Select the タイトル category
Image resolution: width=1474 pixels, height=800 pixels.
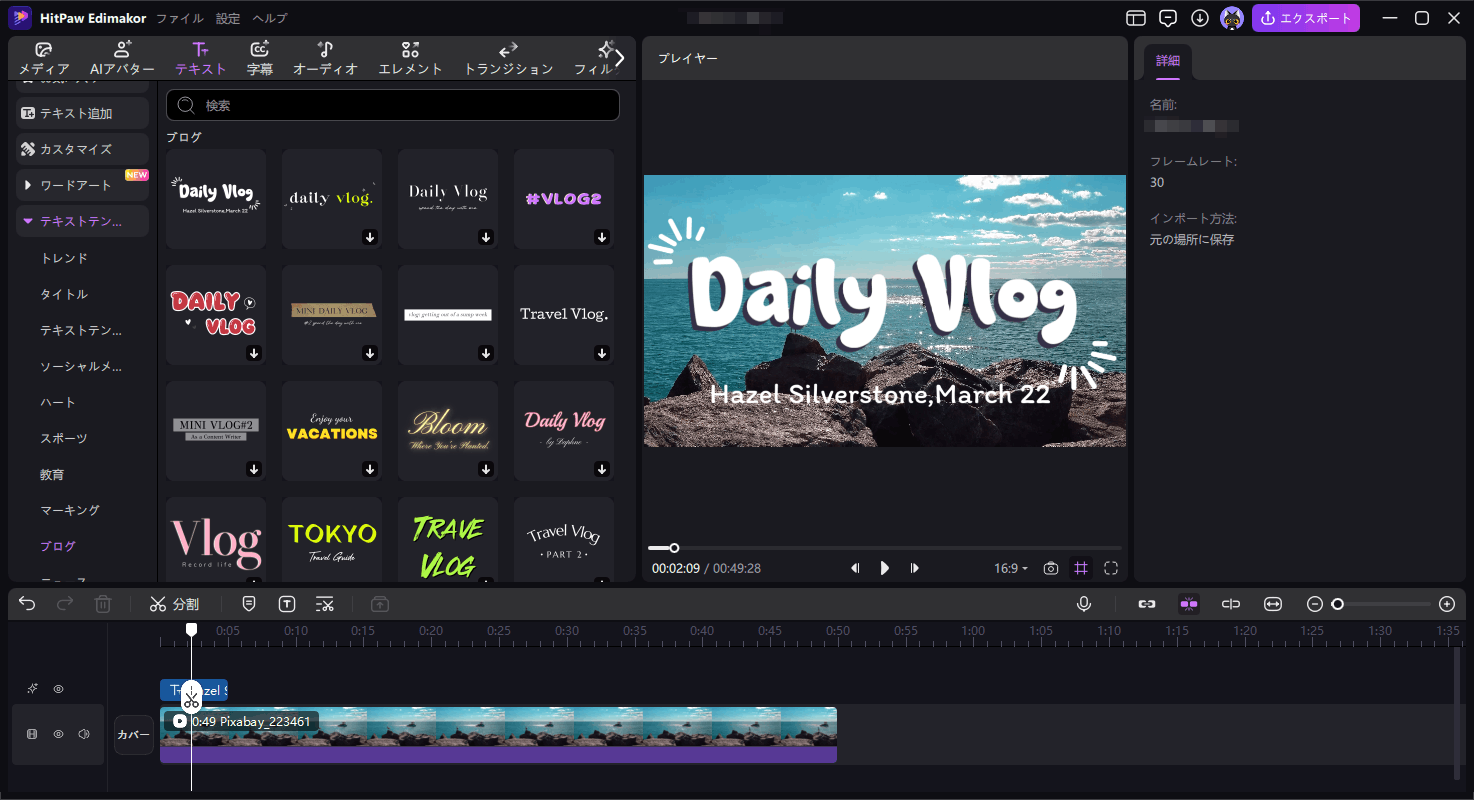click(x=64, y=294)
